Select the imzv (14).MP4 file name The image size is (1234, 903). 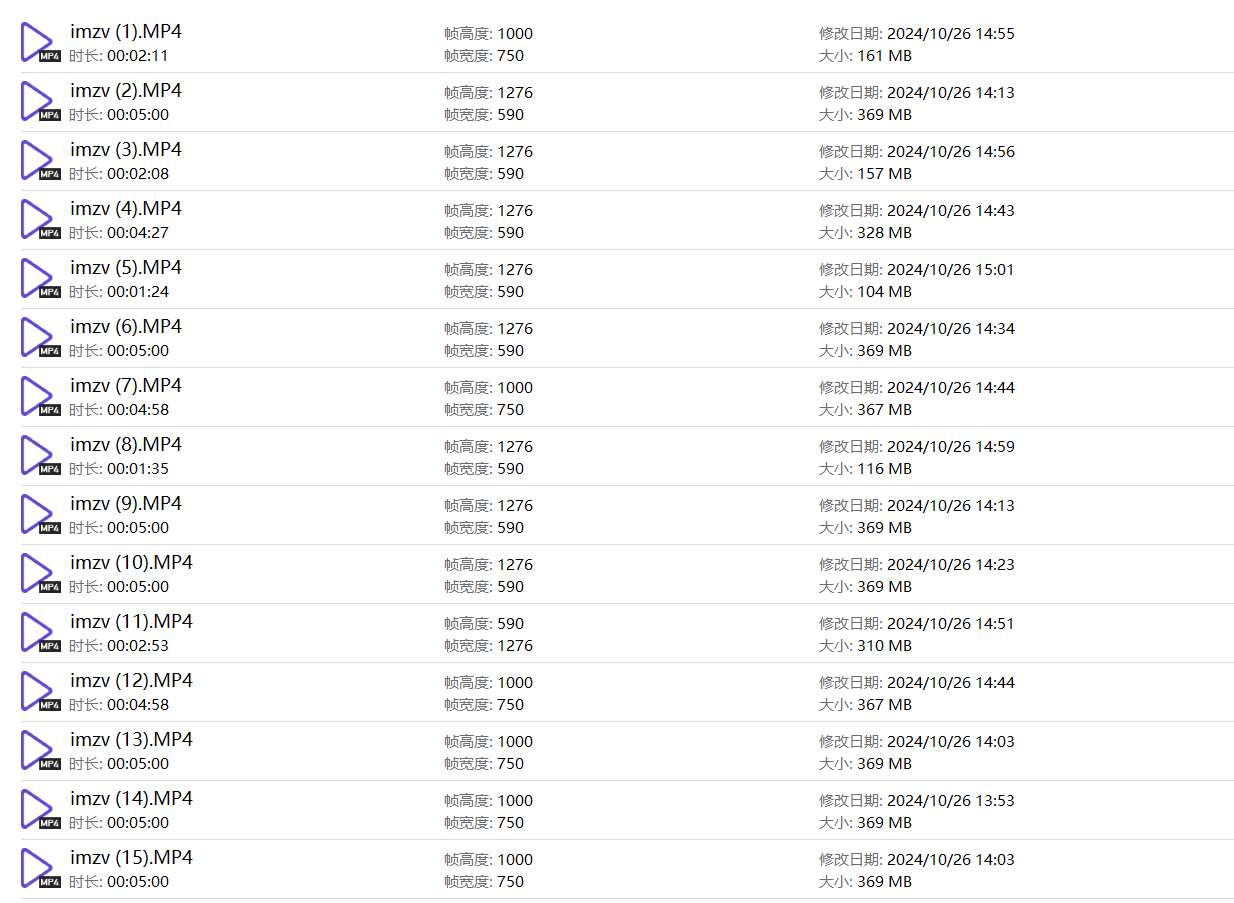coord(131,799)
